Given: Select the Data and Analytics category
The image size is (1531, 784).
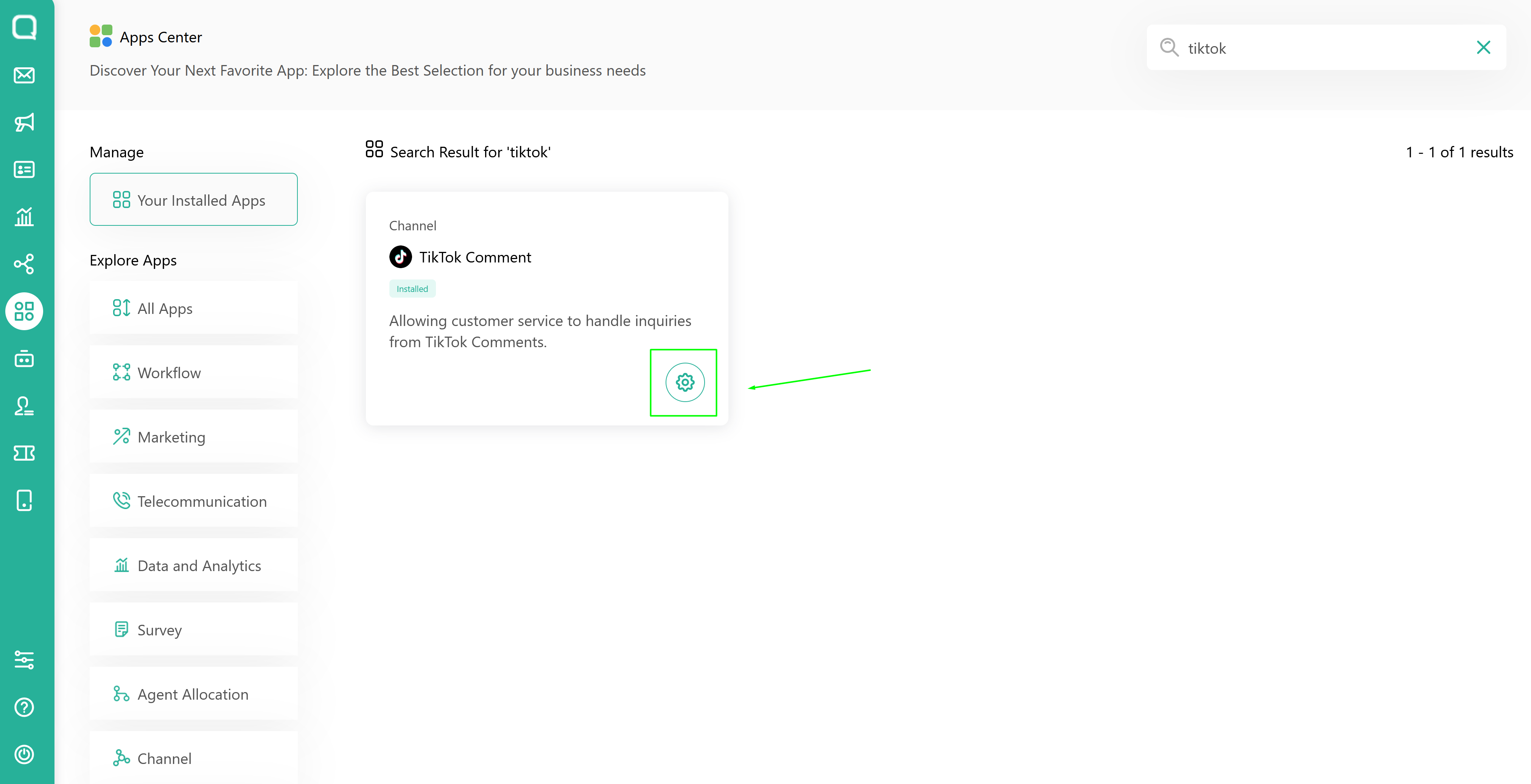Looking at the screenshot, I should [194, 565].
